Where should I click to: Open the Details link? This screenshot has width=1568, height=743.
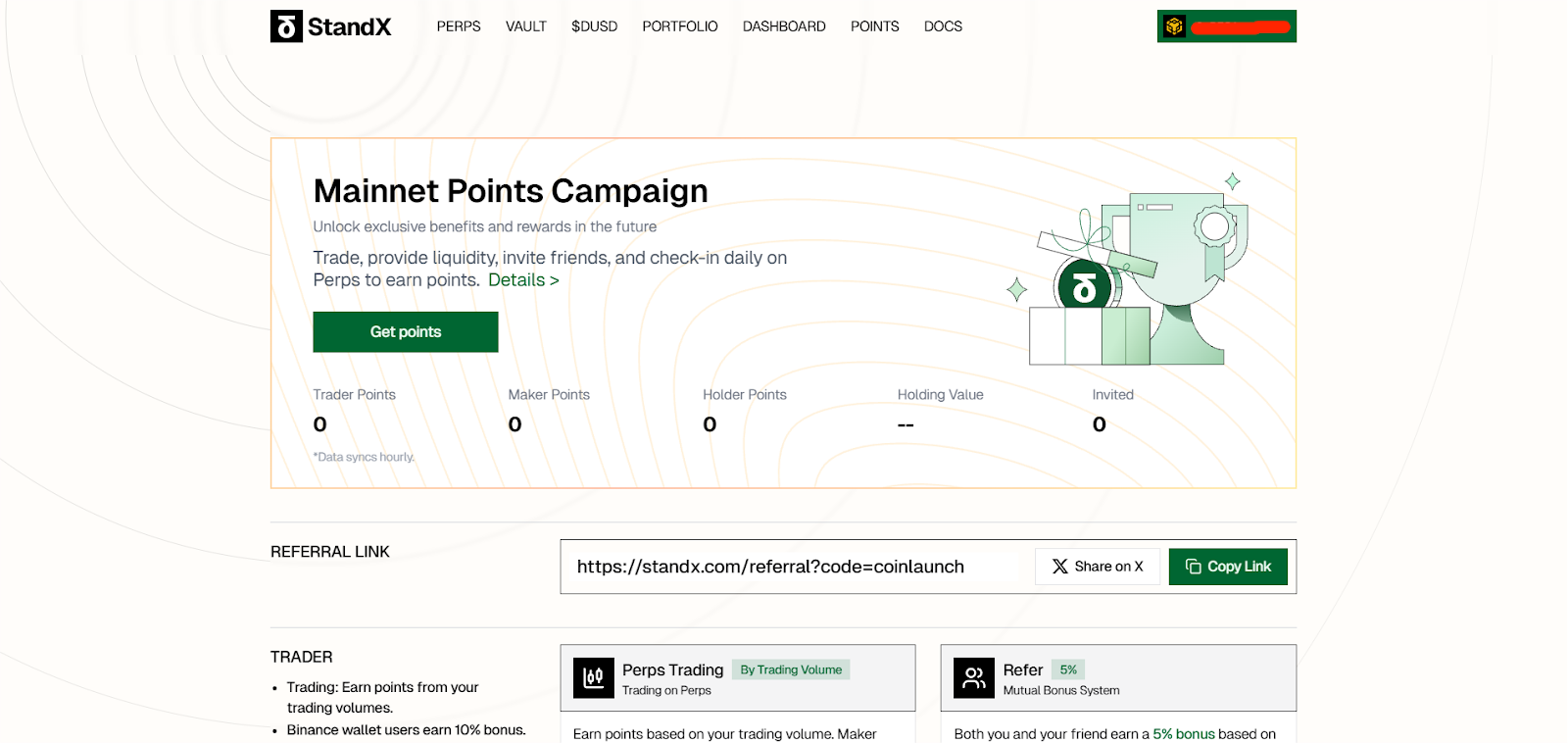523,280
